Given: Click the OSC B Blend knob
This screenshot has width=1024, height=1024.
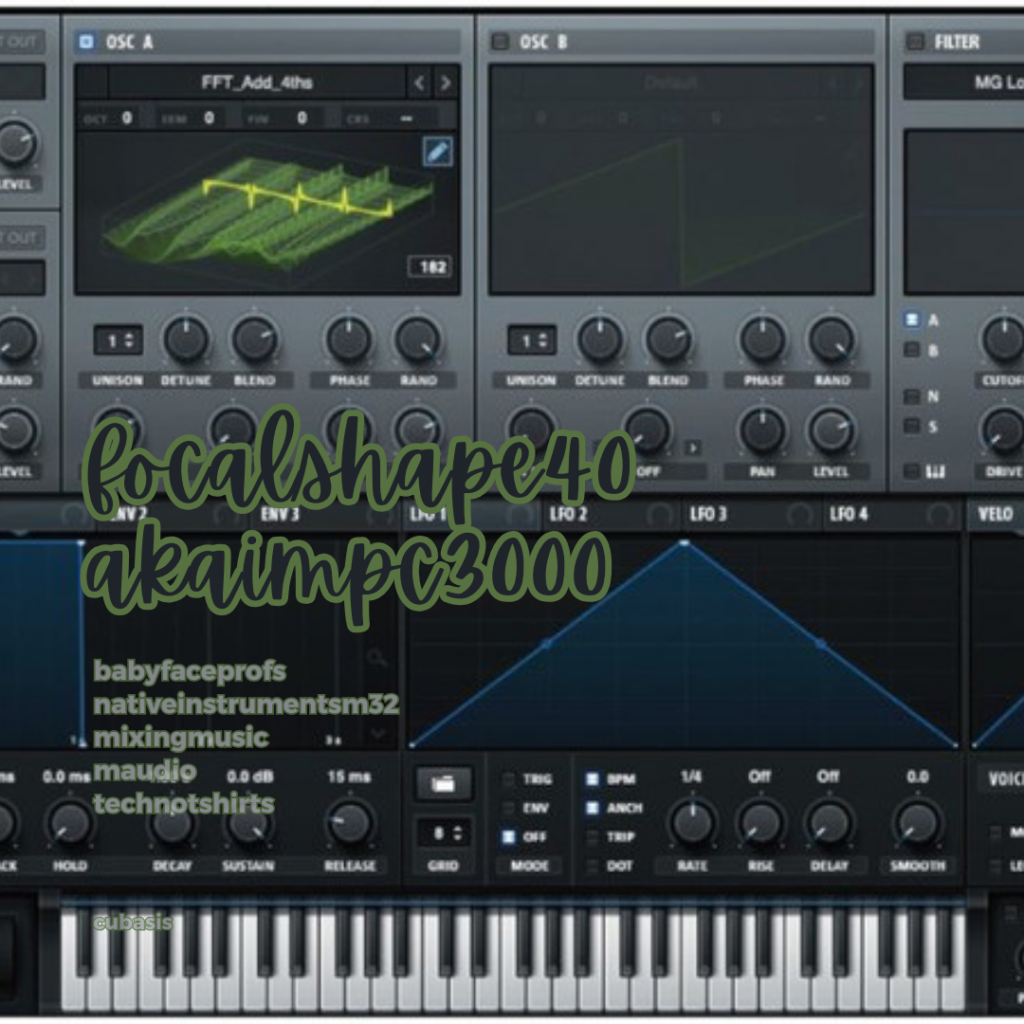Looking at the screenshot, I should click(668, 340).
